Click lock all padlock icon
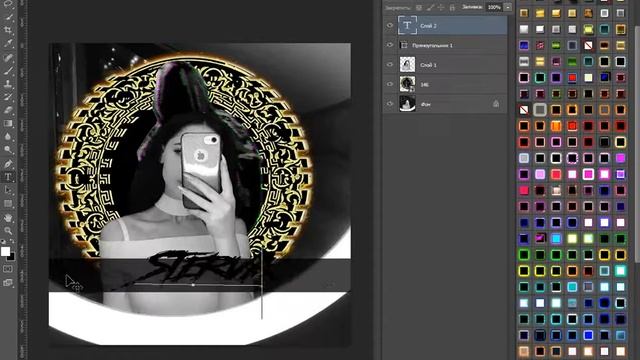 (x=452, y=7)
